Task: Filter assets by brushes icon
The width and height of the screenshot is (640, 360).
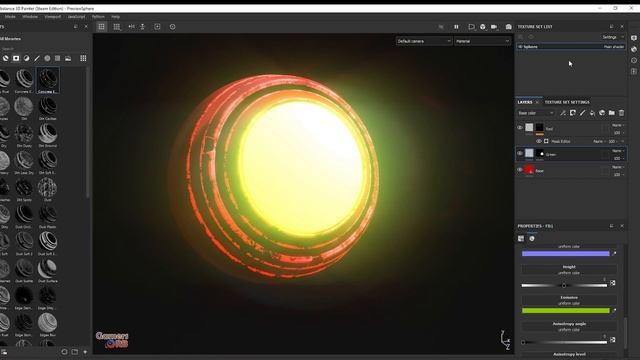Action: (x=37, y=58)
